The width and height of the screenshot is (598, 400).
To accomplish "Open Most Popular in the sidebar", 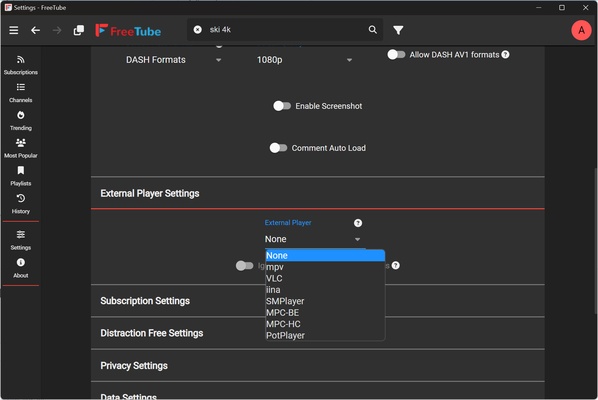I will tap(21, 148).
